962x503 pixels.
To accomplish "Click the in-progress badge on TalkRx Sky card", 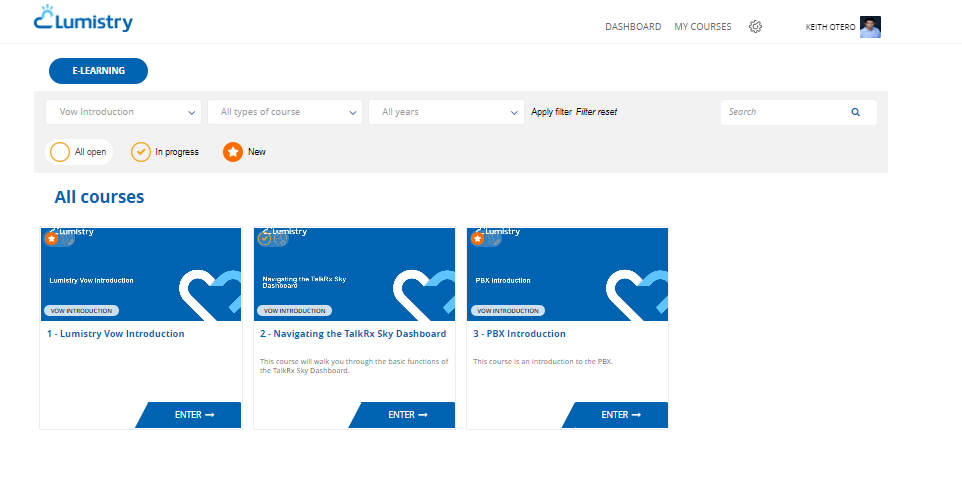I will (x=265, y=239).
